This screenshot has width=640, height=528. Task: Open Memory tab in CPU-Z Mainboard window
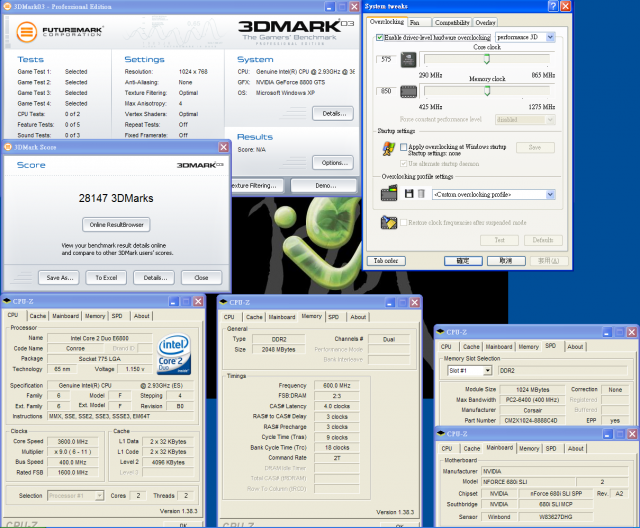click(x=529, y=448)
